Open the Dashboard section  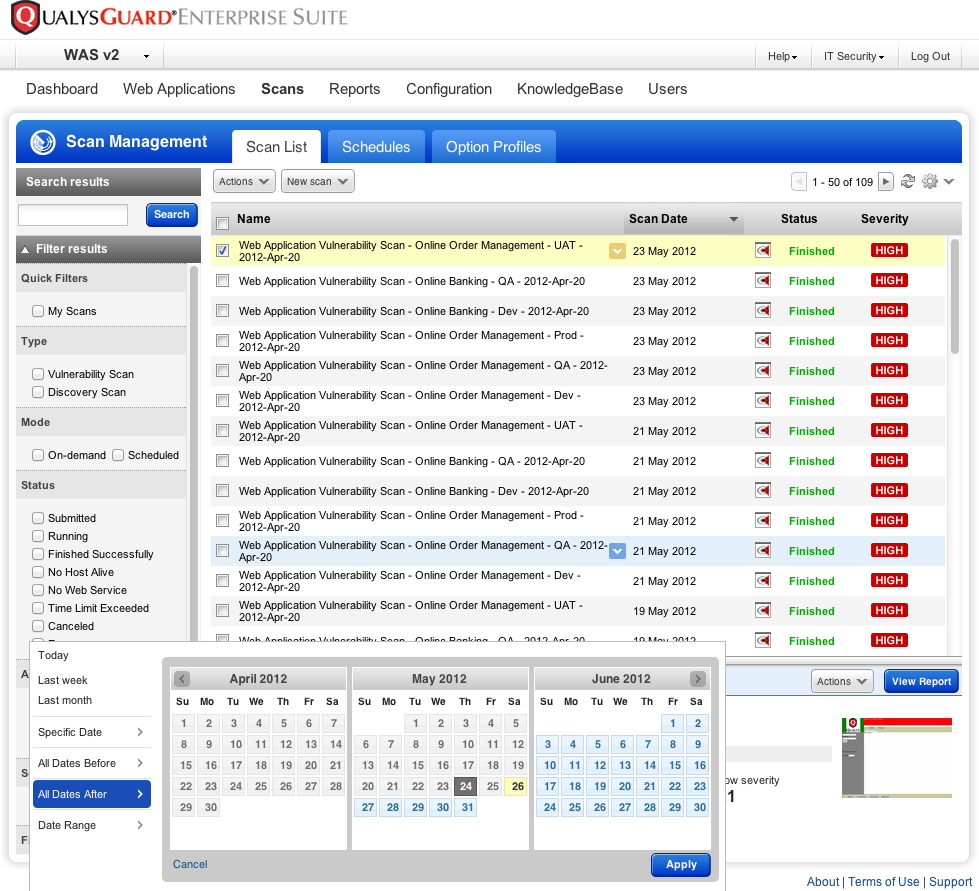(62, 89)
